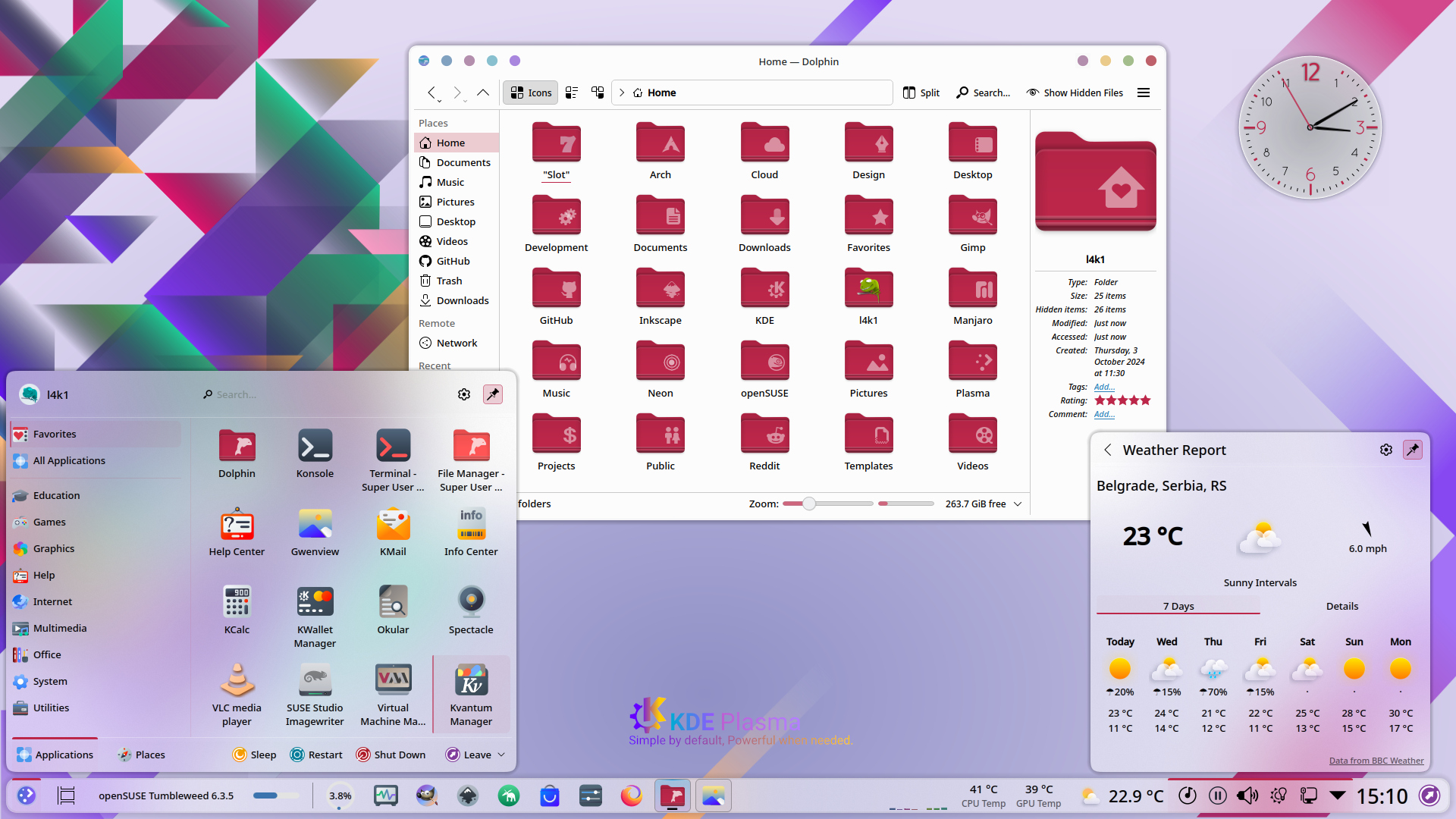Open Search in Dolphin toolbar
The height and width of the screenshot is (819, 1456).
point(983,93)
